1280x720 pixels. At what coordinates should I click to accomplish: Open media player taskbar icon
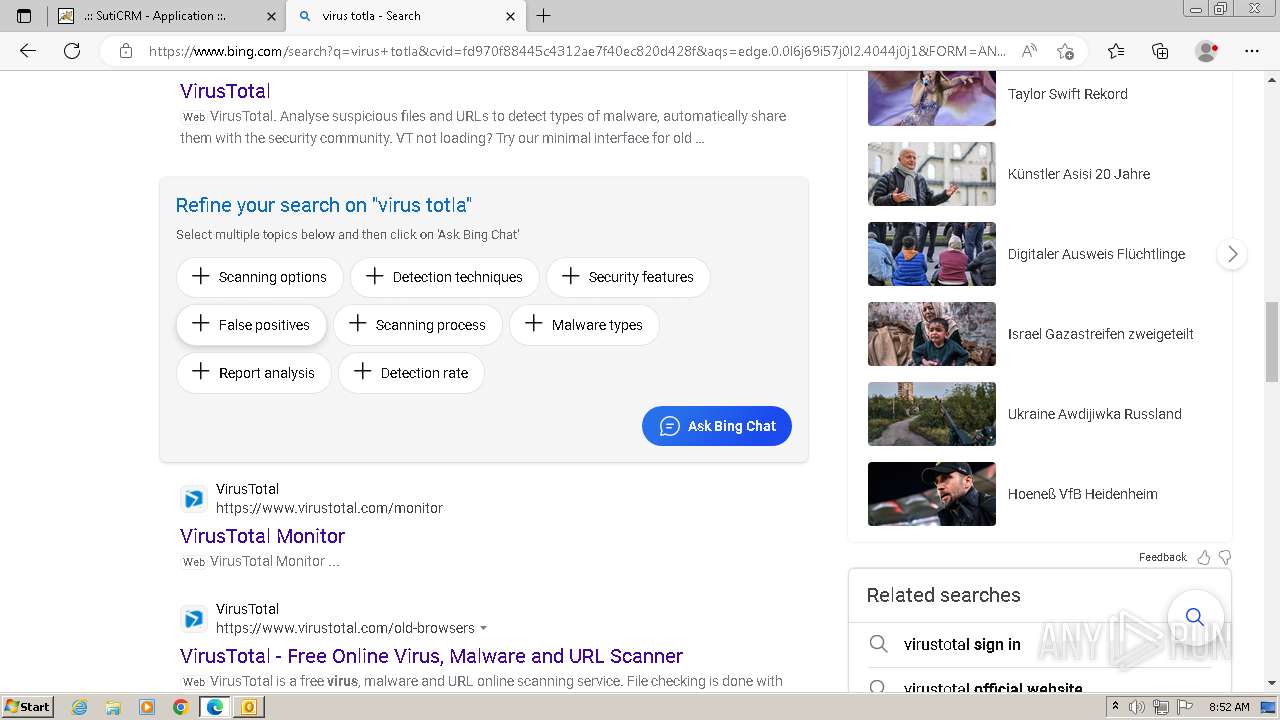[x=147, y=707]
